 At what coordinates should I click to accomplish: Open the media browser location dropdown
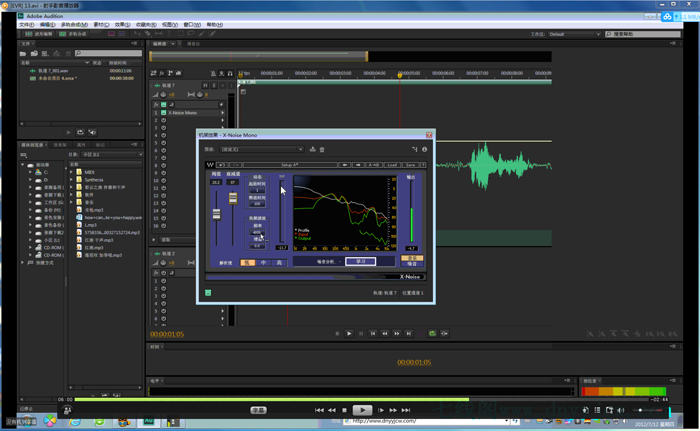112,155
